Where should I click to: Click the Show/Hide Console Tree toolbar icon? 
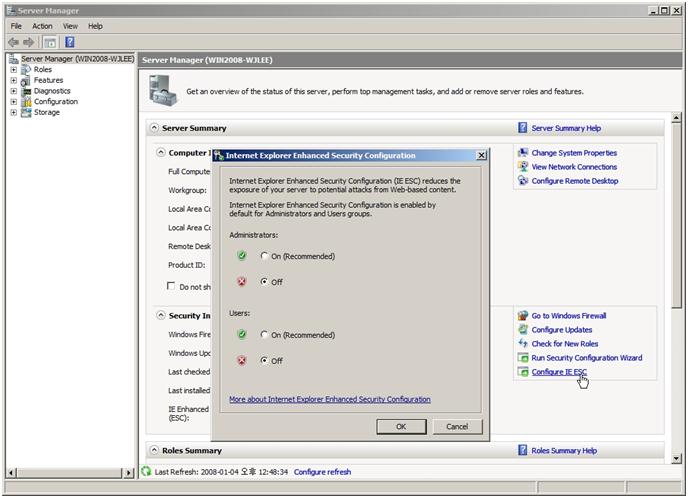point(50,42)
